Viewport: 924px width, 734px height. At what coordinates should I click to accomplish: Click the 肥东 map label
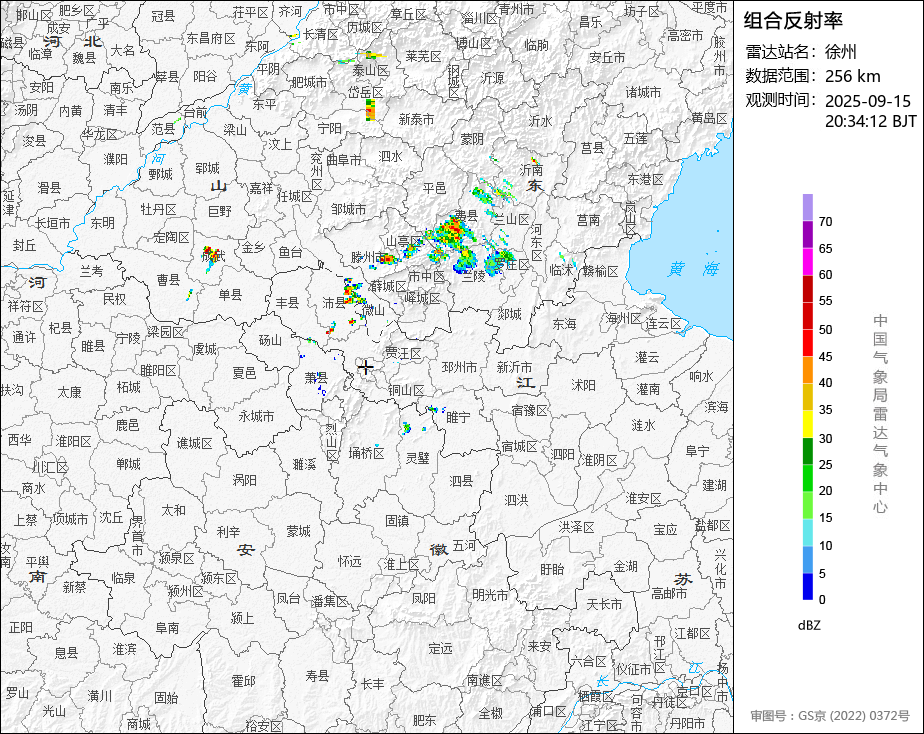424,719
